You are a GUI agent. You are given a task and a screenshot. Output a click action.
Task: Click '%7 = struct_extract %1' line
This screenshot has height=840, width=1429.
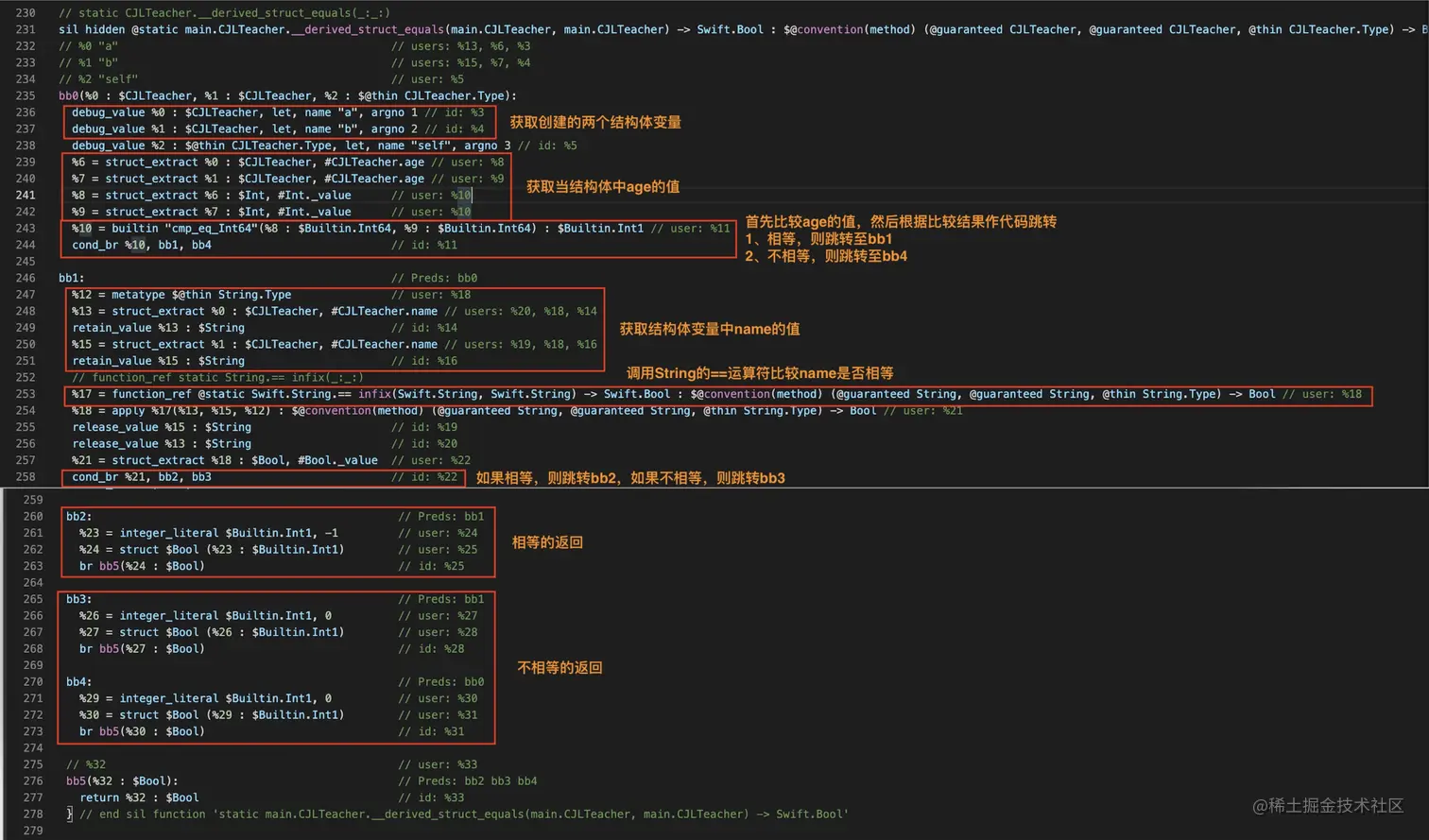click(288, 179)
